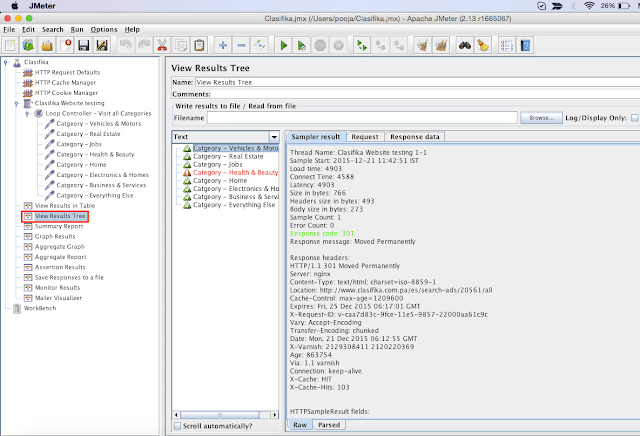Select the Parsed view button
Screen dimensions: 640x436
(x=330, y=425)
